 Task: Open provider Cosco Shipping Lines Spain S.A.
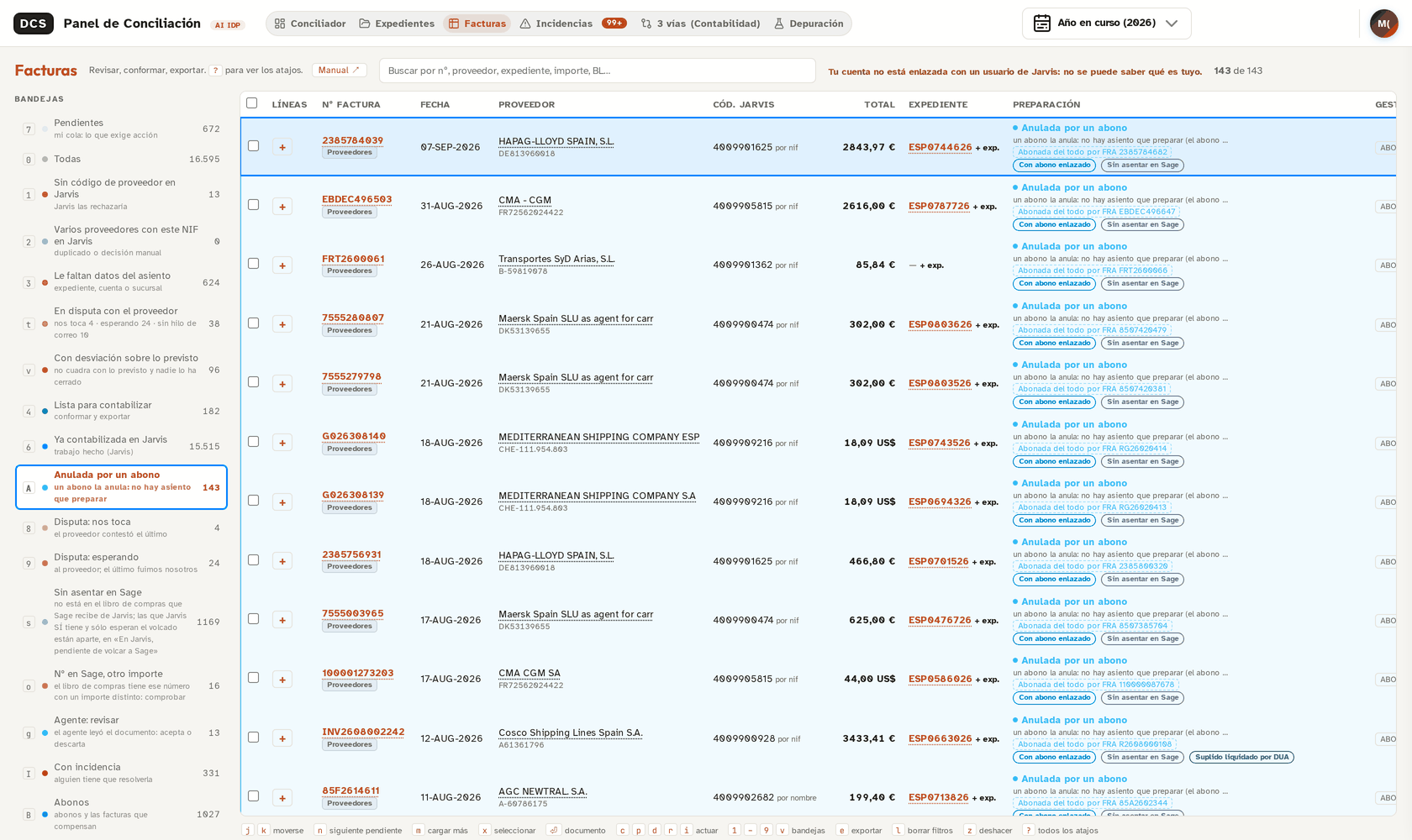click(571, 732)
